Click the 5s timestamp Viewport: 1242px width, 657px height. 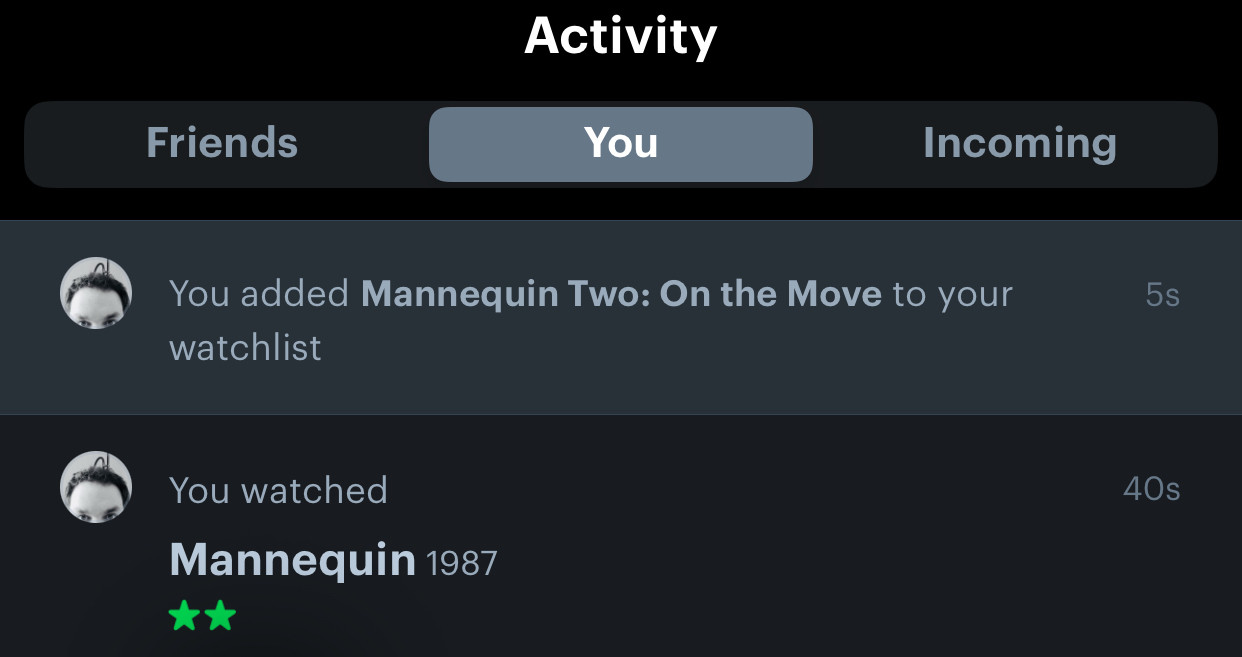(1163, 295)
